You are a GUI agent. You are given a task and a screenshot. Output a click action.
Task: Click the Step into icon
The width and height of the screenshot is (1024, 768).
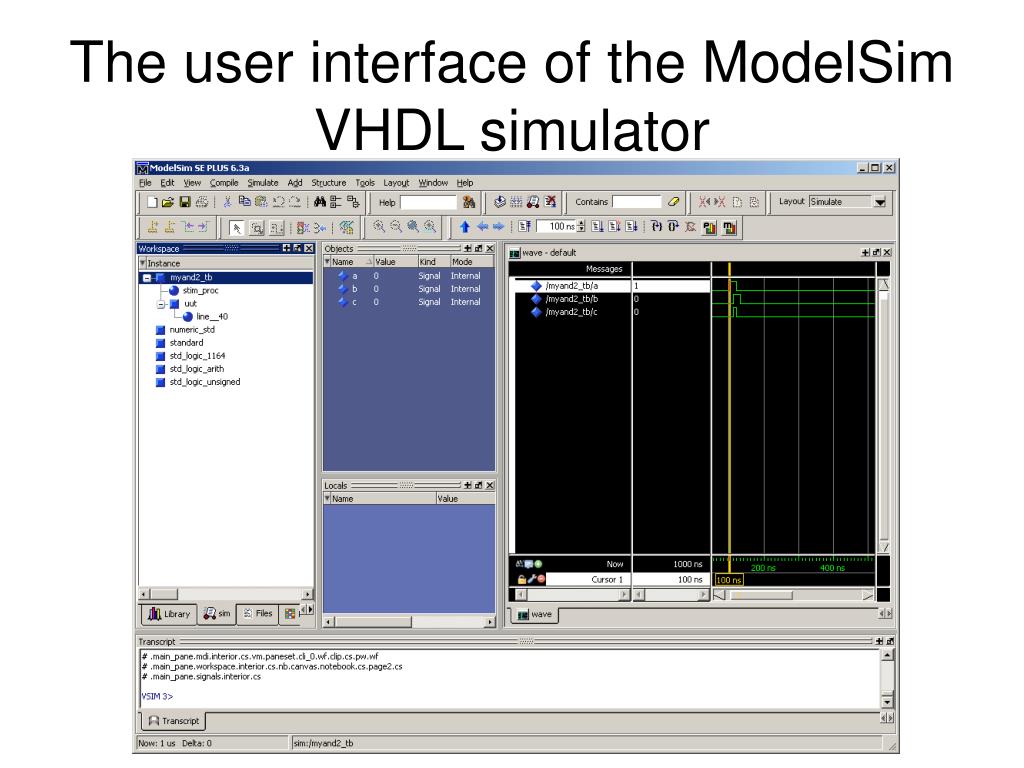pyautogui.click(x=657, y=226)
